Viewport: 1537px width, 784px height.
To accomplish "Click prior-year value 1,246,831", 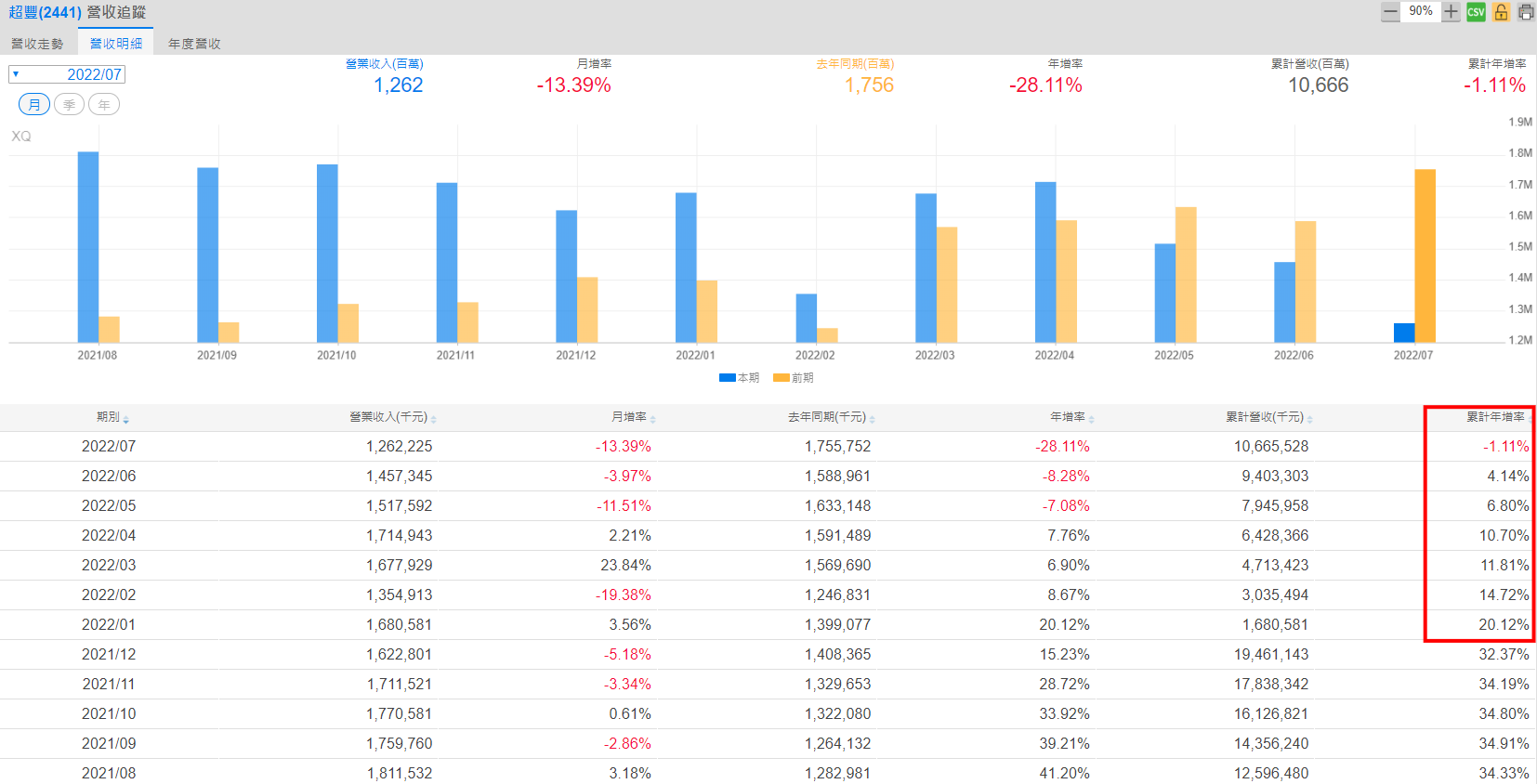I will tap(837, 595).
